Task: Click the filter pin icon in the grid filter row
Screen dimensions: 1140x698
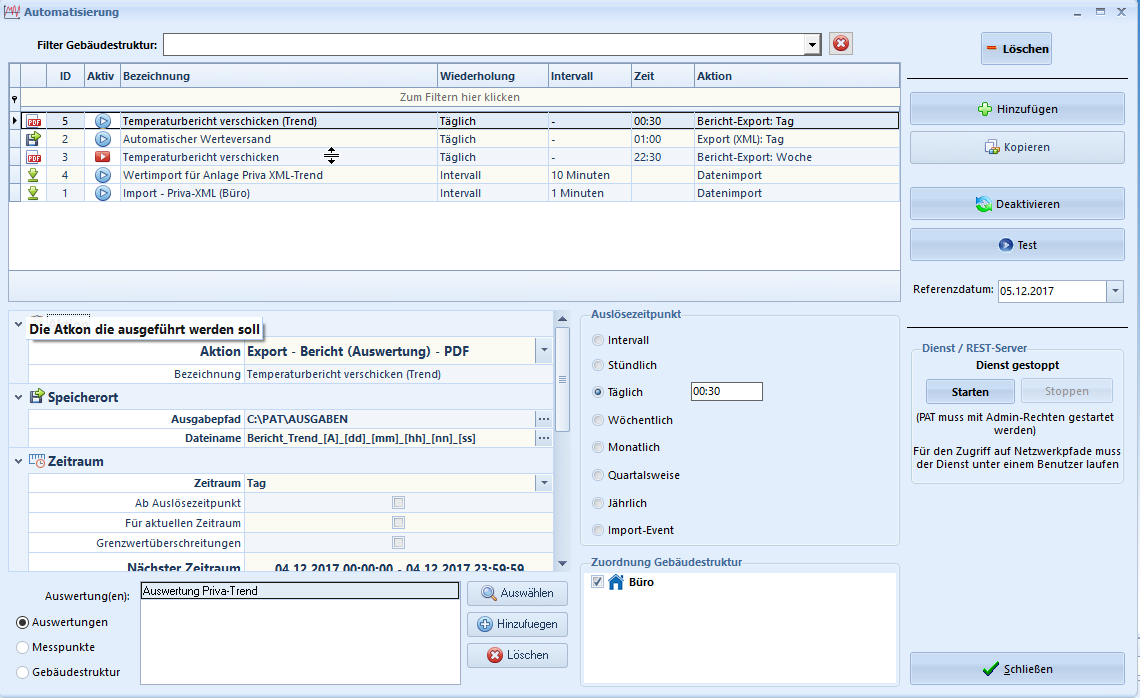Action: pyautogui.click(x=15, y=98)
